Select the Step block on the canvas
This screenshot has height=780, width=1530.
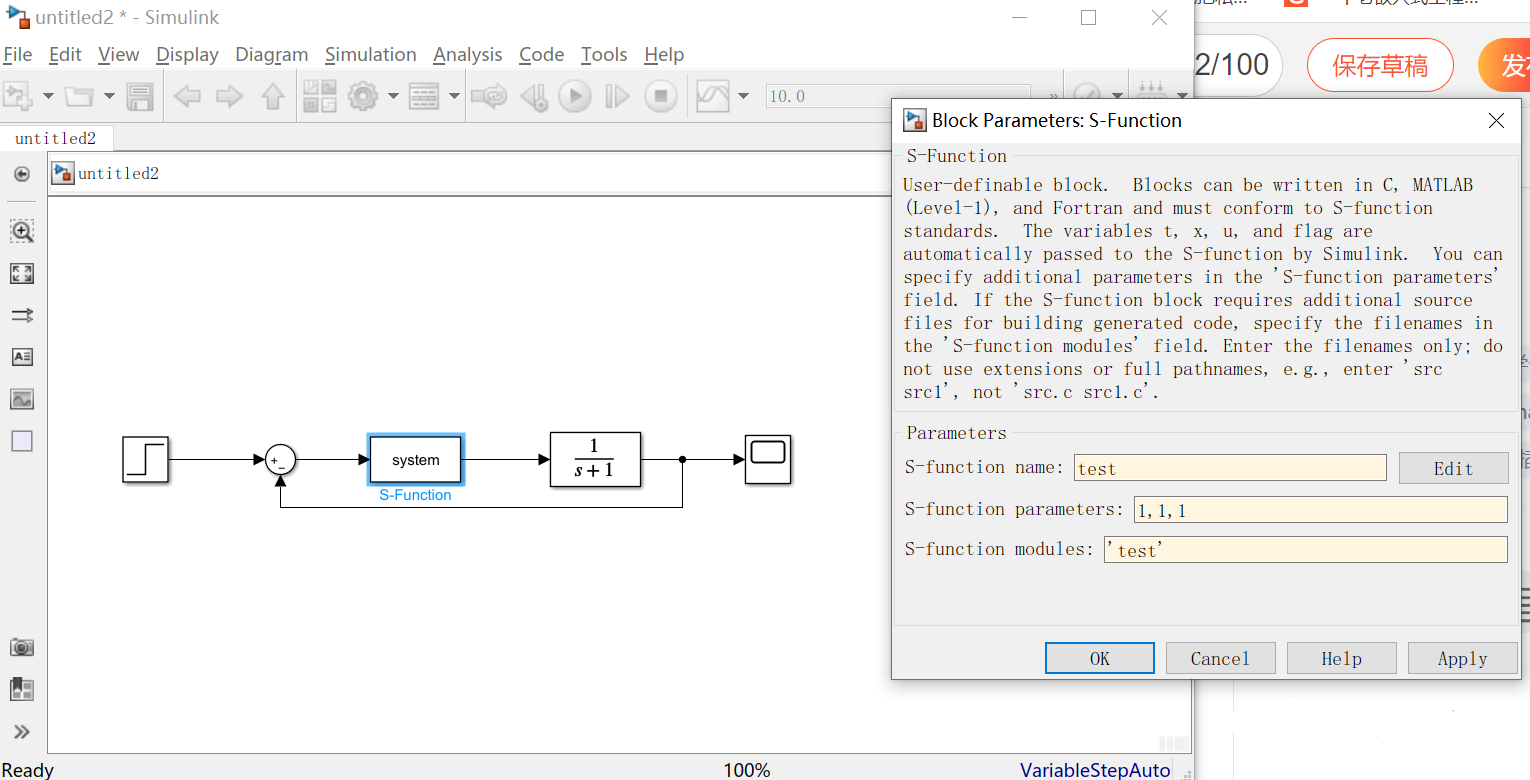146,460
